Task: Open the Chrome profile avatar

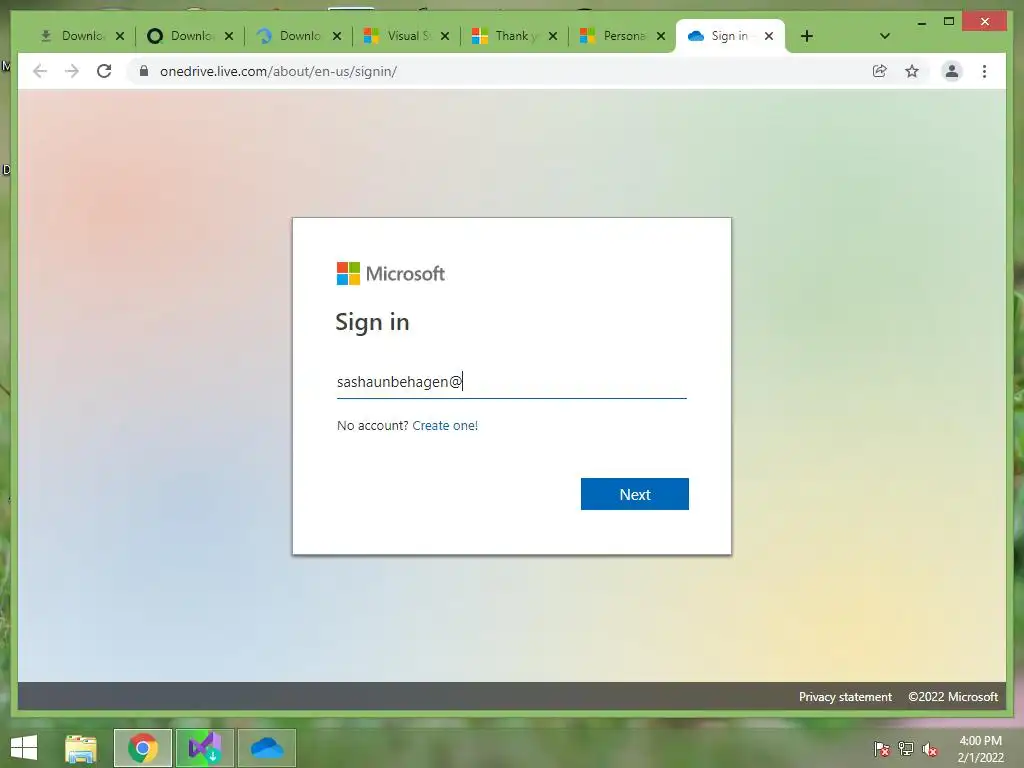Action: [952, 71]
